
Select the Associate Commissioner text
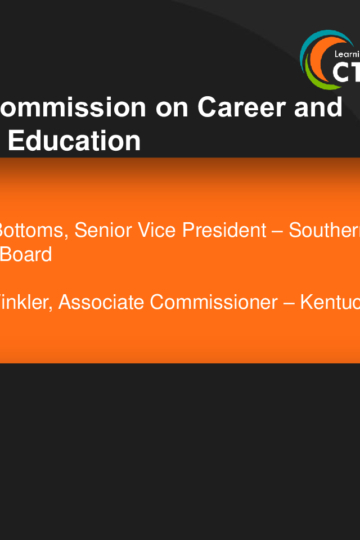tap(168, 302)
